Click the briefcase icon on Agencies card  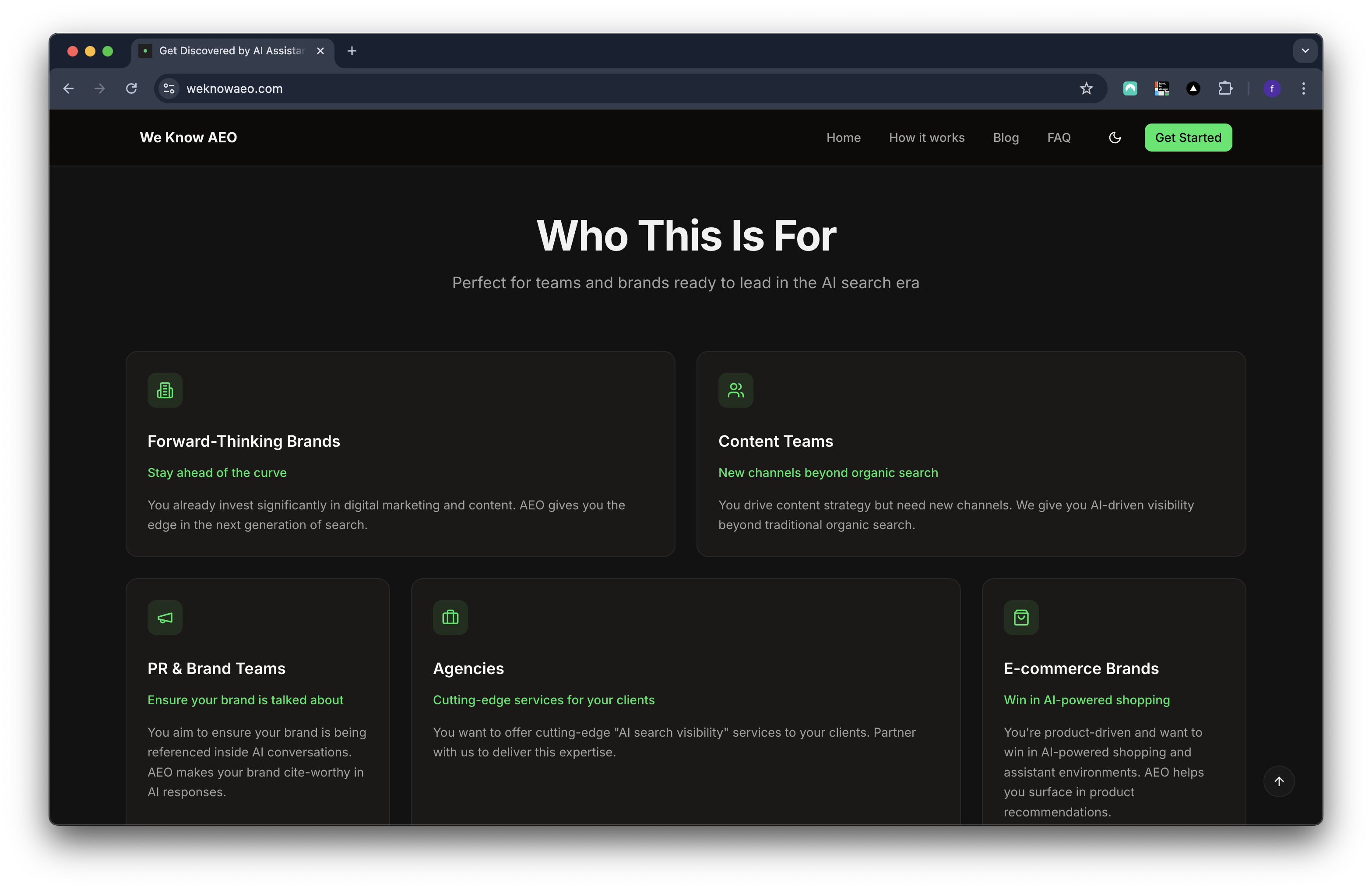(450, 618)
